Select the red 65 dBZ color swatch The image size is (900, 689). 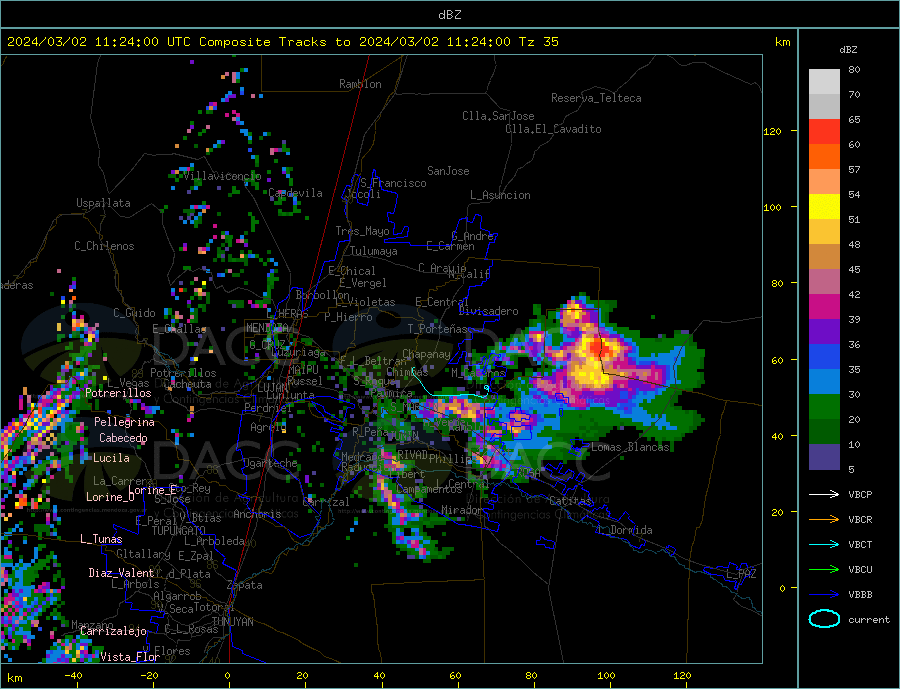pyautogui.click(x=824, y=131)
